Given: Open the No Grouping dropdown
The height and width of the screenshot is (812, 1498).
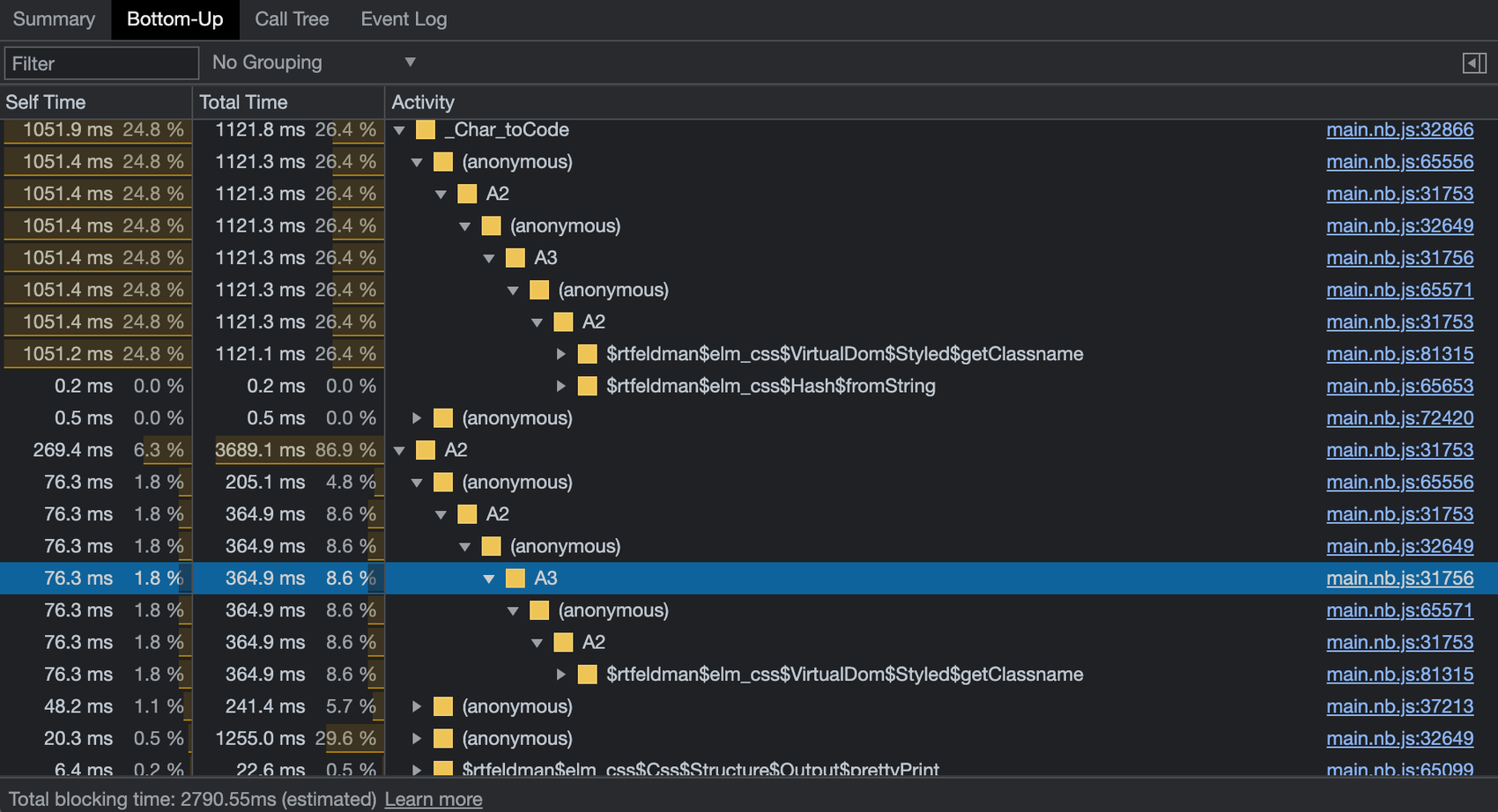Looking at the screenshot, I should (313, 63).
